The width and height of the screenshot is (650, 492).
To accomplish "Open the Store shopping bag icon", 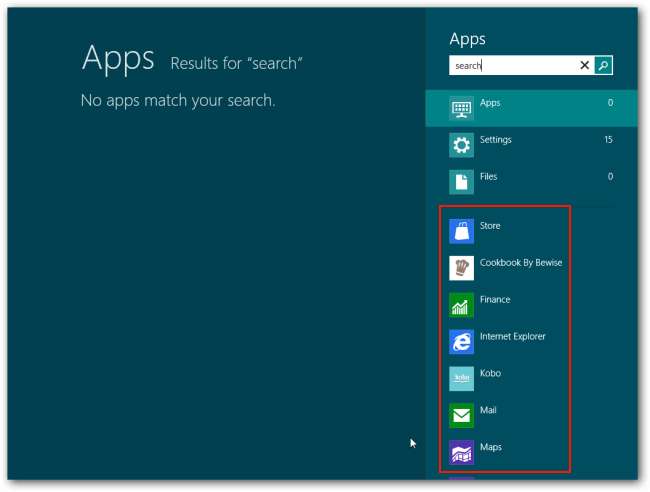I will (461, 231).
